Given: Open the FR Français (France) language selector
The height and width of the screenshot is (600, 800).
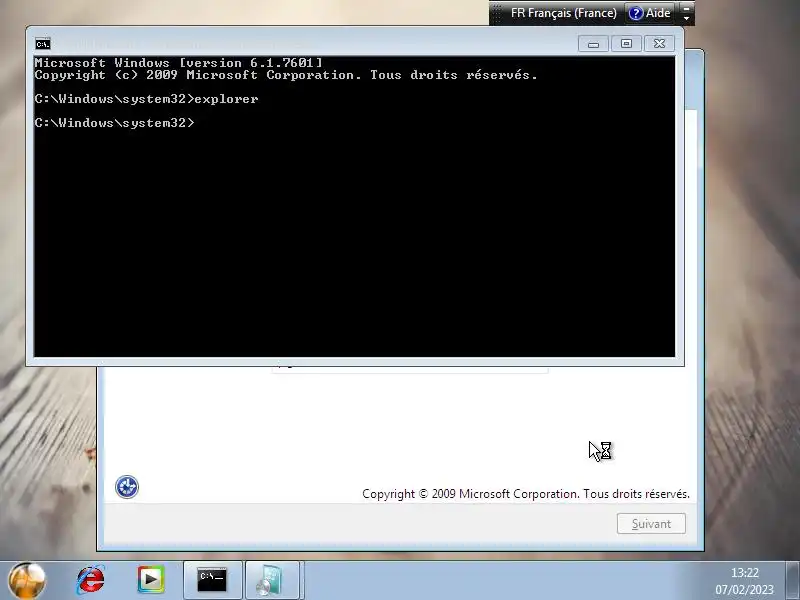Looking at the screenshot, I should coord(563,13).
